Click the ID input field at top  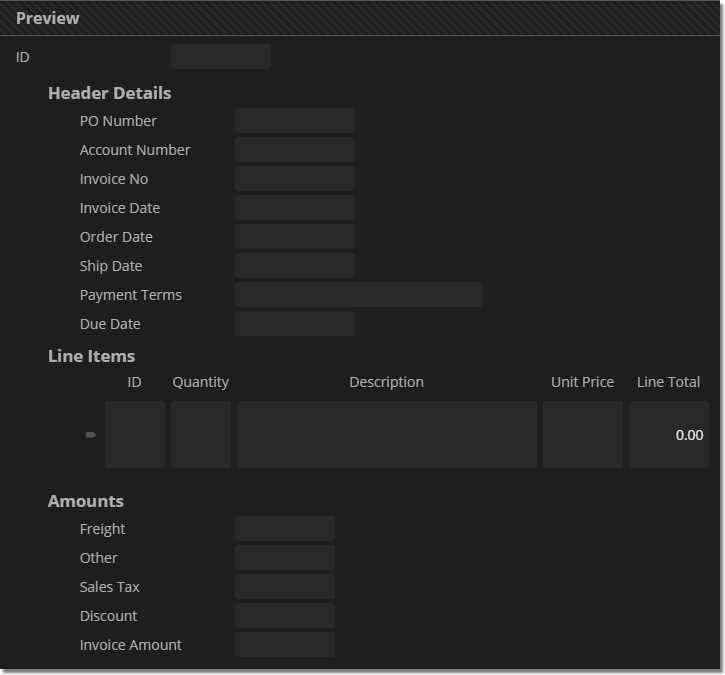221,56
